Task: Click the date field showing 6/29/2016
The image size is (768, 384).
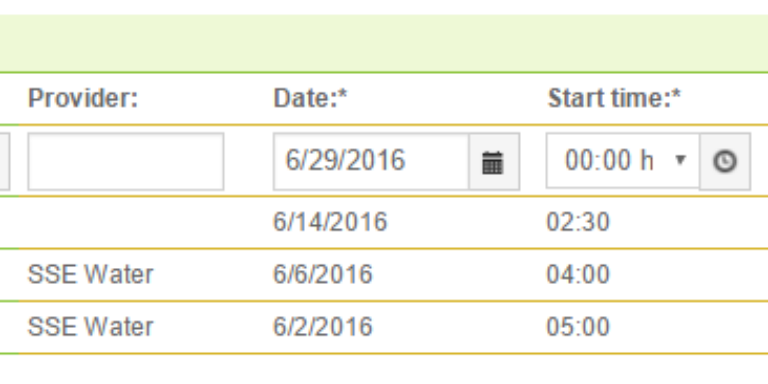Action: 371,162
